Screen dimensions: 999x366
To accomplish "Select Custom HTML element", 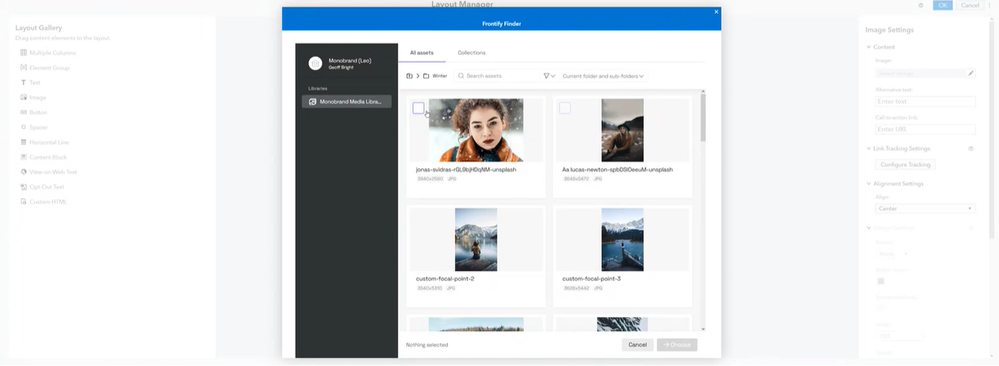I will pyautogui.click(x=43, y=201).
